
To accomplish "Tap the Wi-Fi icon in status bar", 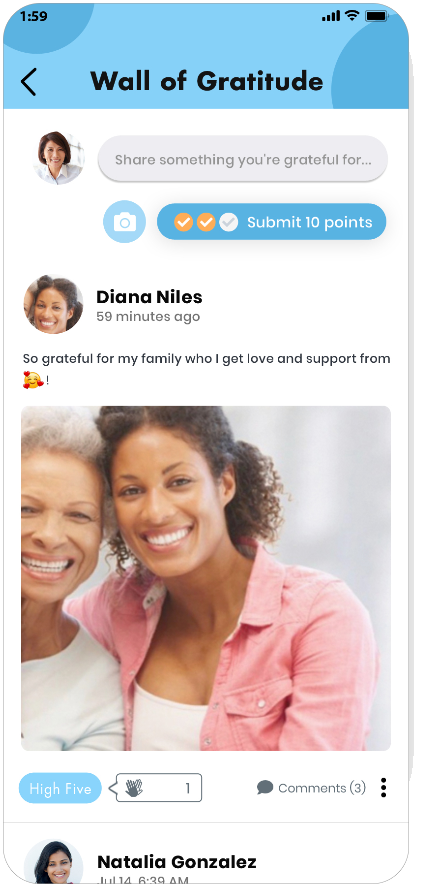I will pos(352,16).
